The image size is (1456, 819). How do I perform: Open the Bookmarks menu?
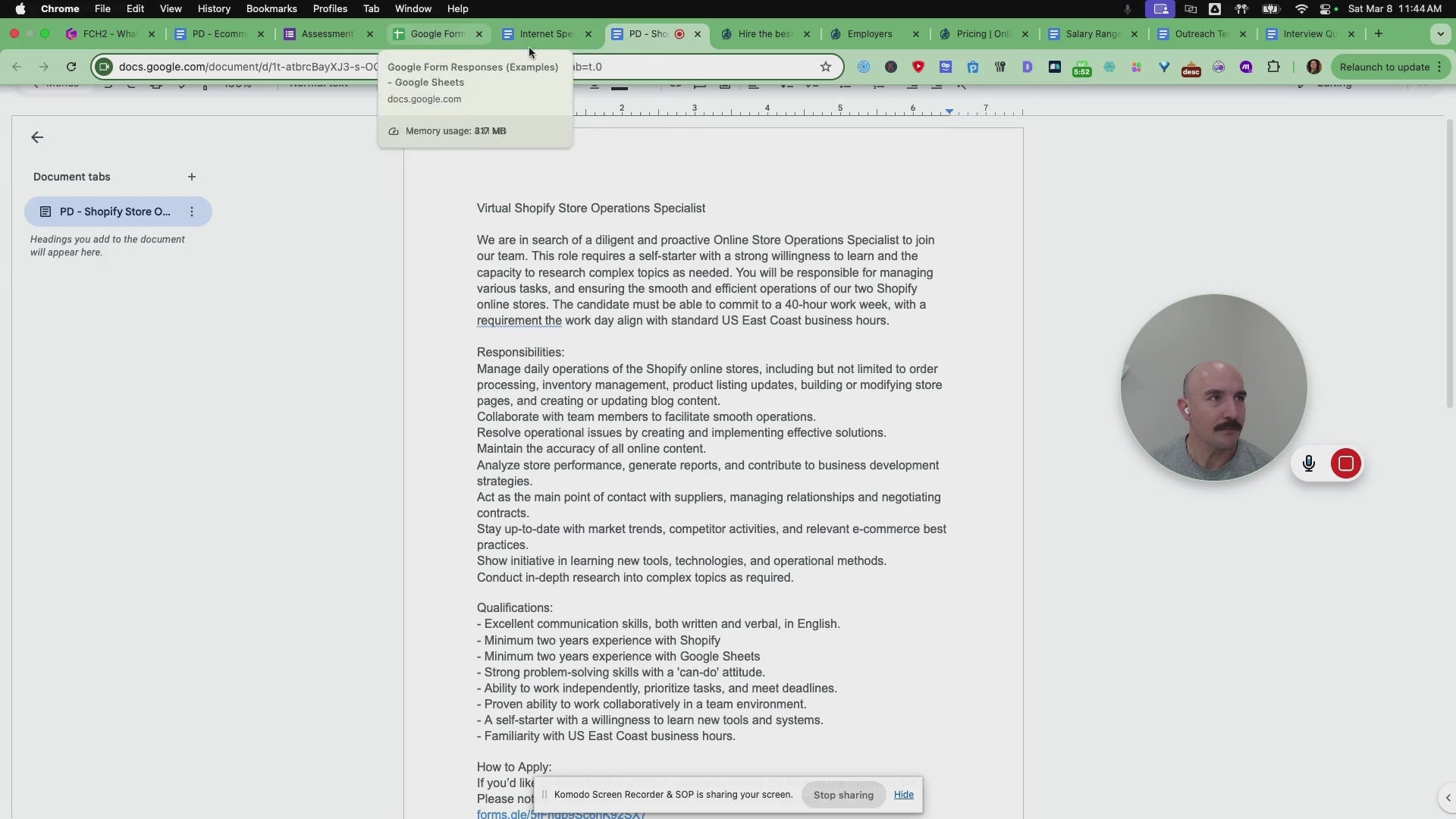click(271, 8)
